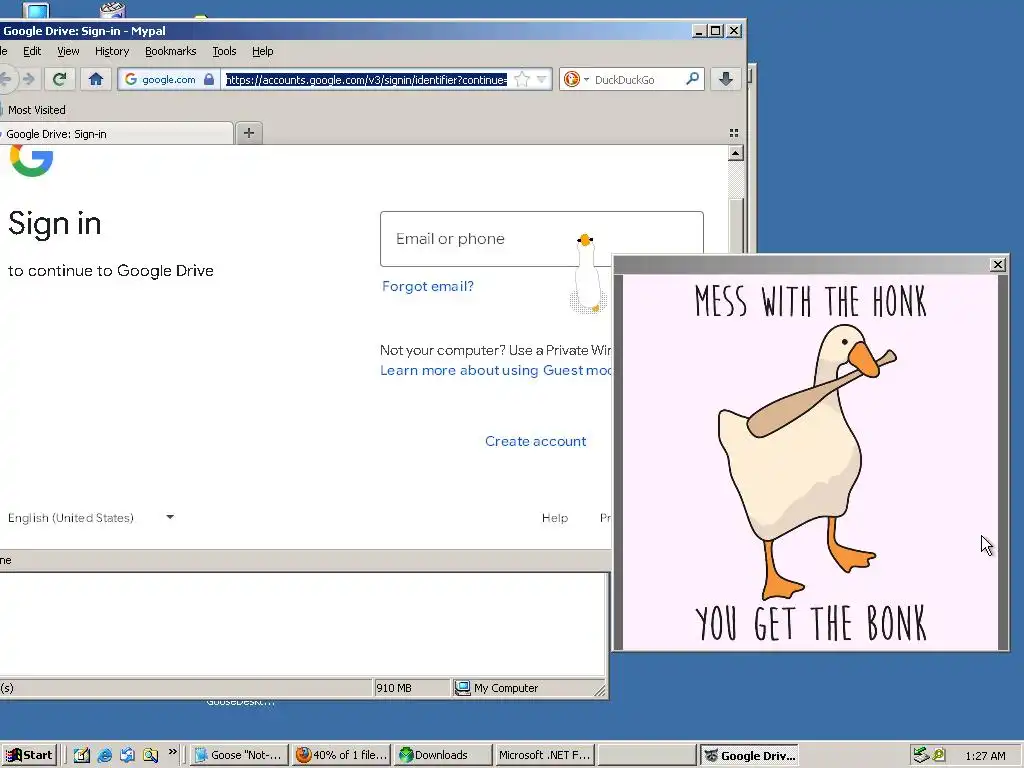Switch to 40% of 1 file taskbar item

click(342, 755)
